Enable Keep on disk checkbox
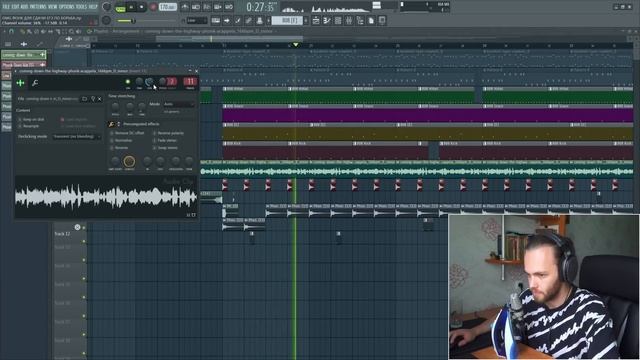Screen dimensions: 640x360 pos(20,119)
